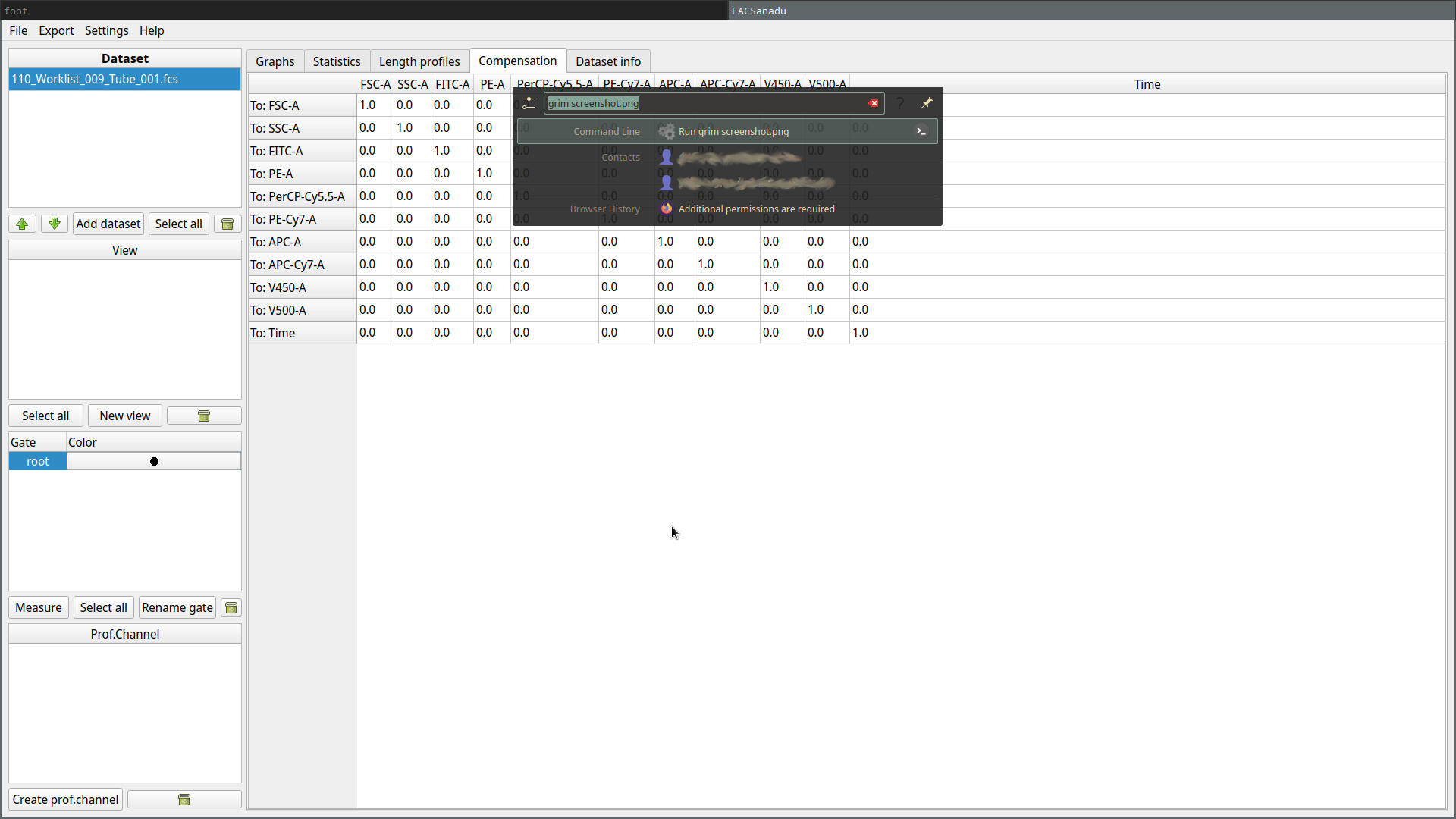Delete selected view with trash button
1456x819 pixels.
[x=203, y=416]
